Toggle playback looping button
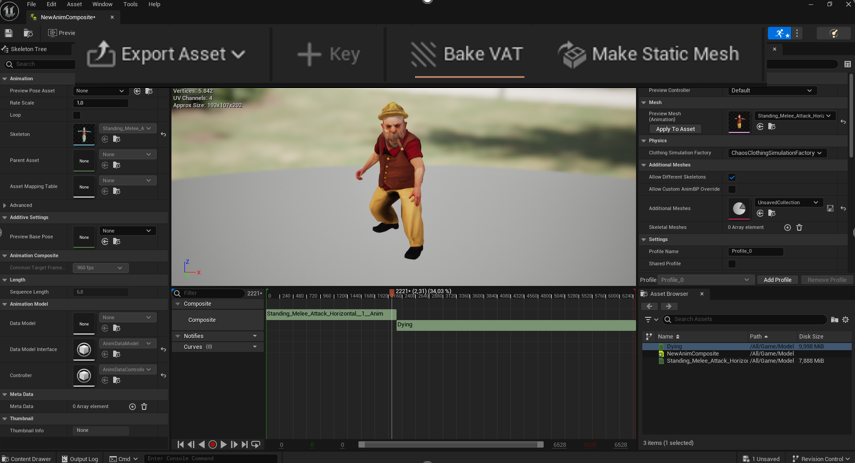 (x=255, y=444)
